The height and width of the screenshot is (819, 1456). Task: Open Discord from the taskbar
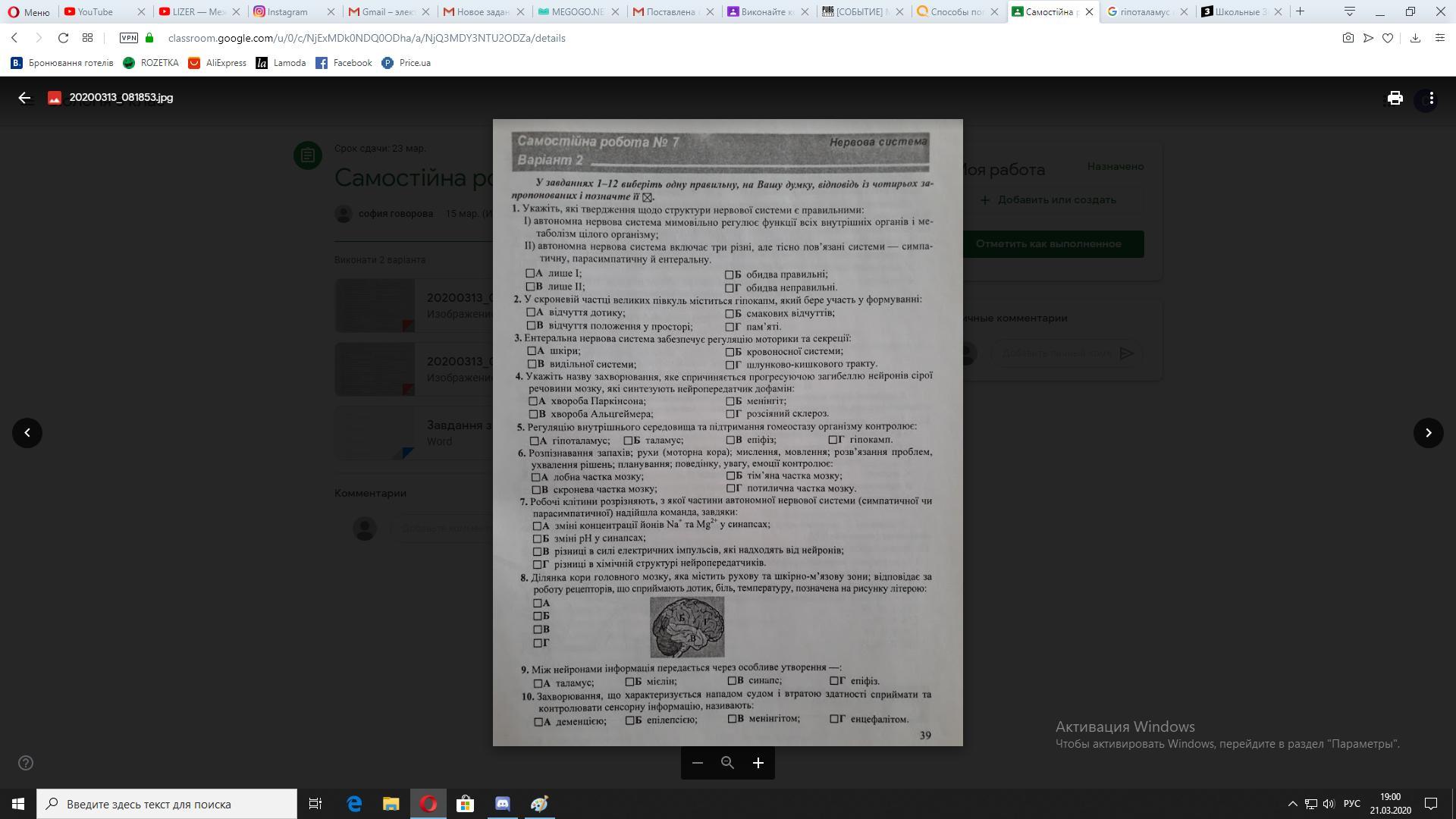tap(502, 804)
